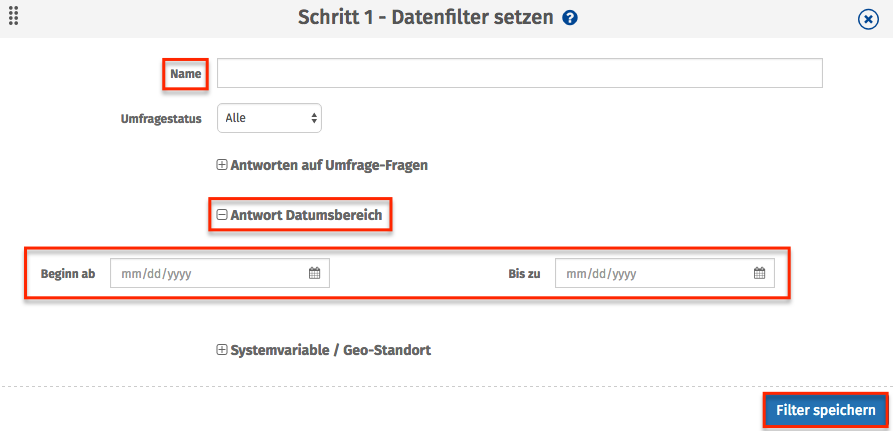Click into the Beginn ab date field
Viewport: 893px width, 431px height.
pos(210,273)
